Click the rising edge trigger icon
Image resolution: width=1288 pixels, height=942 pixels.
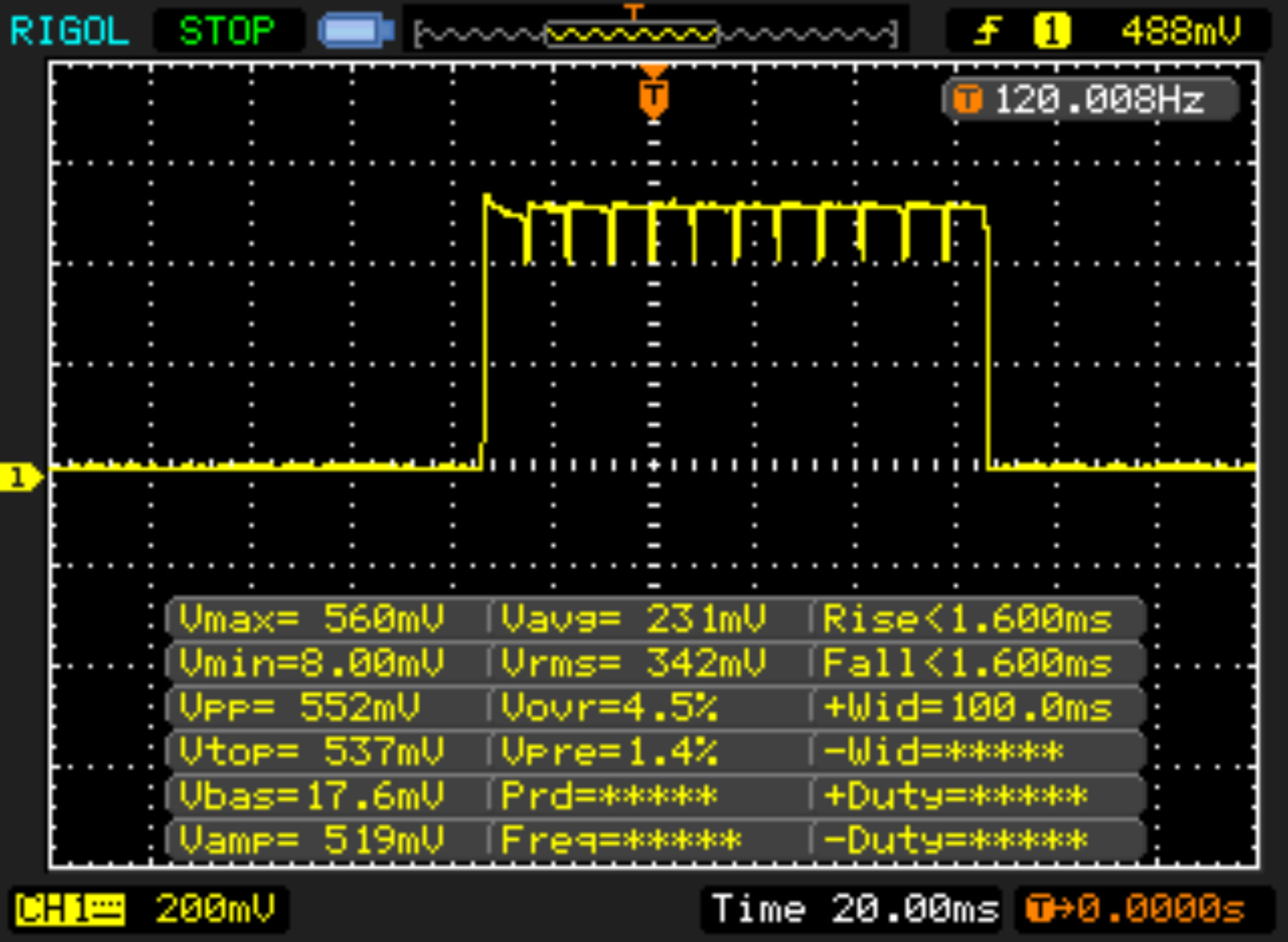(x=987, y=32)
